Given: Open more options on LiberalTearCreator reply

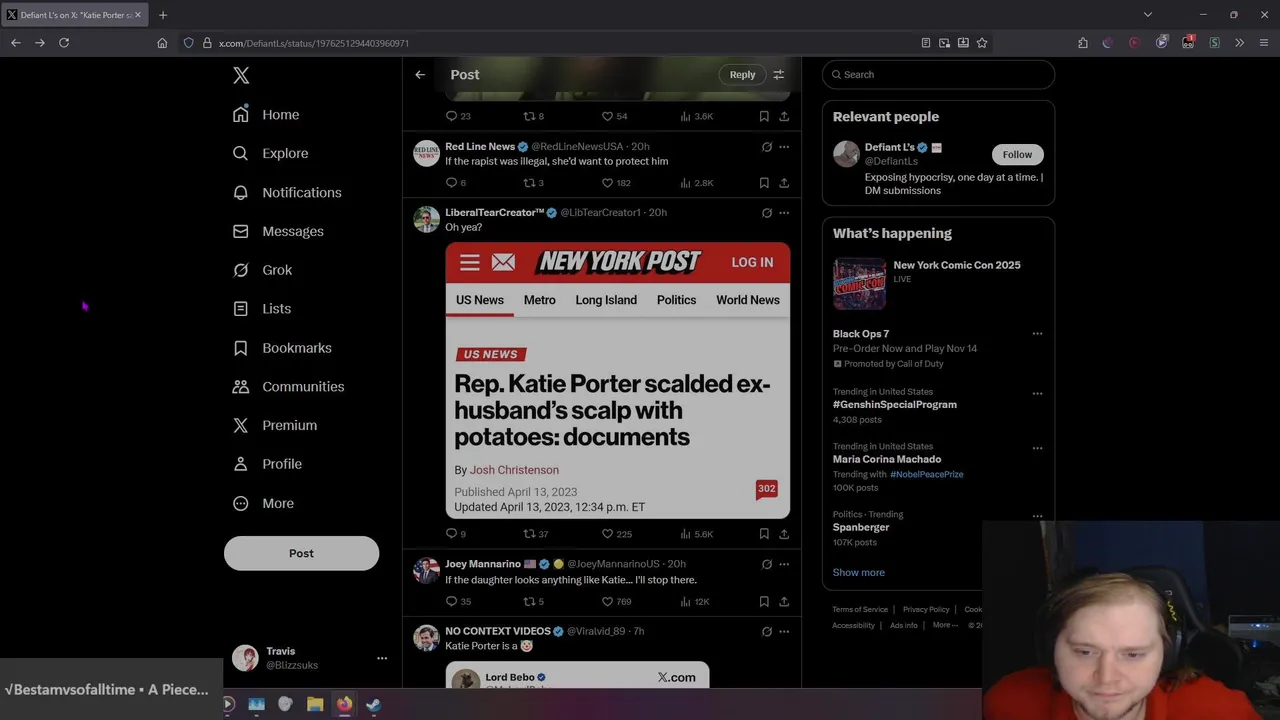Looking at the screenshot, I should click(x=784, y=213).
